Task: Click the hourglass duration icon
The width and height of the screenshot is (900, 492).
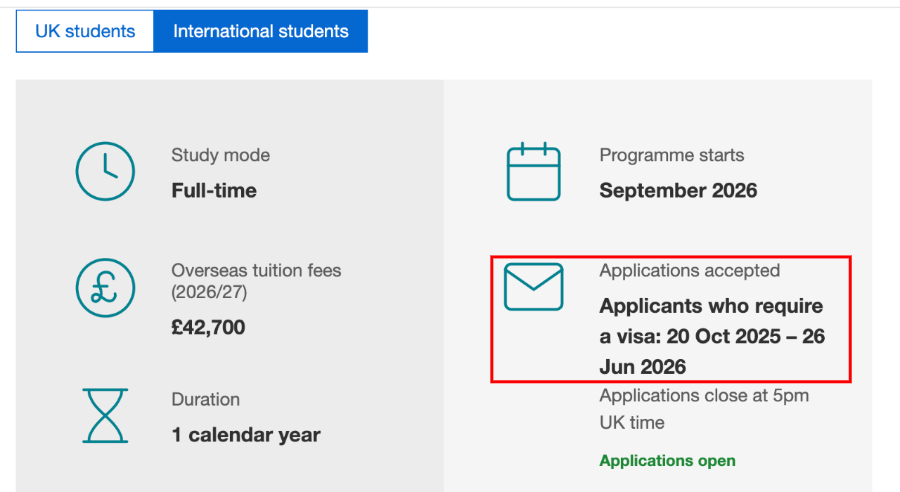Action: (105, 416)
